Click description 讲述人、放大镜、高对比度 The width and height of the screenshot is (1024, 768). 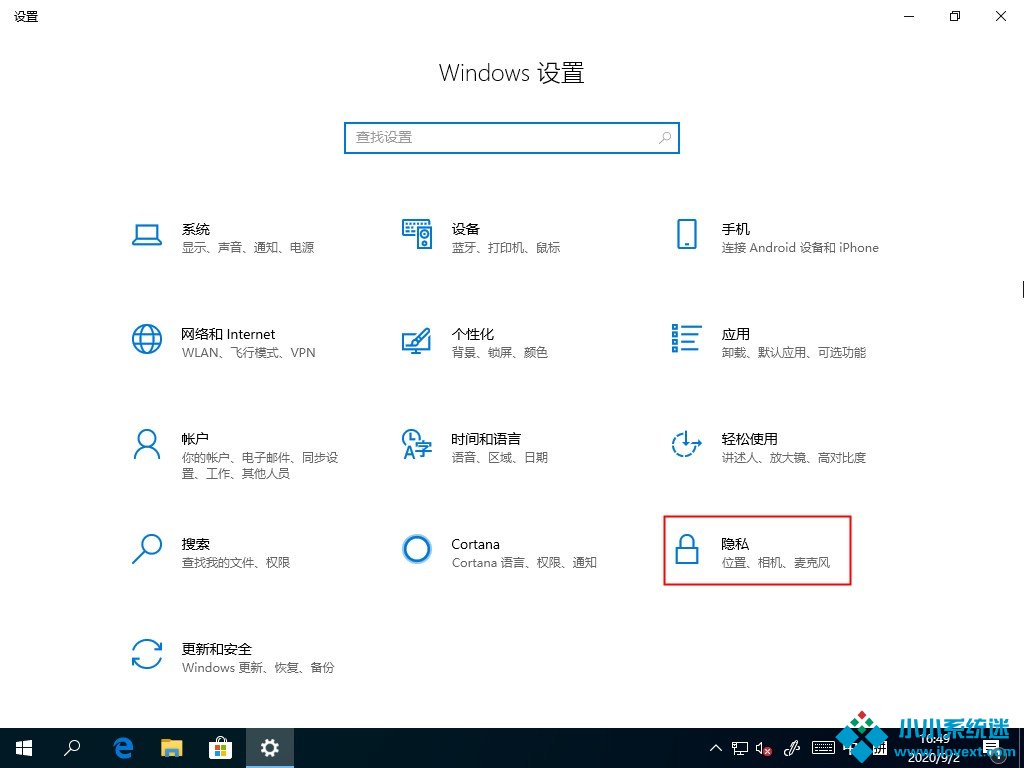click(x=793, y=458)
